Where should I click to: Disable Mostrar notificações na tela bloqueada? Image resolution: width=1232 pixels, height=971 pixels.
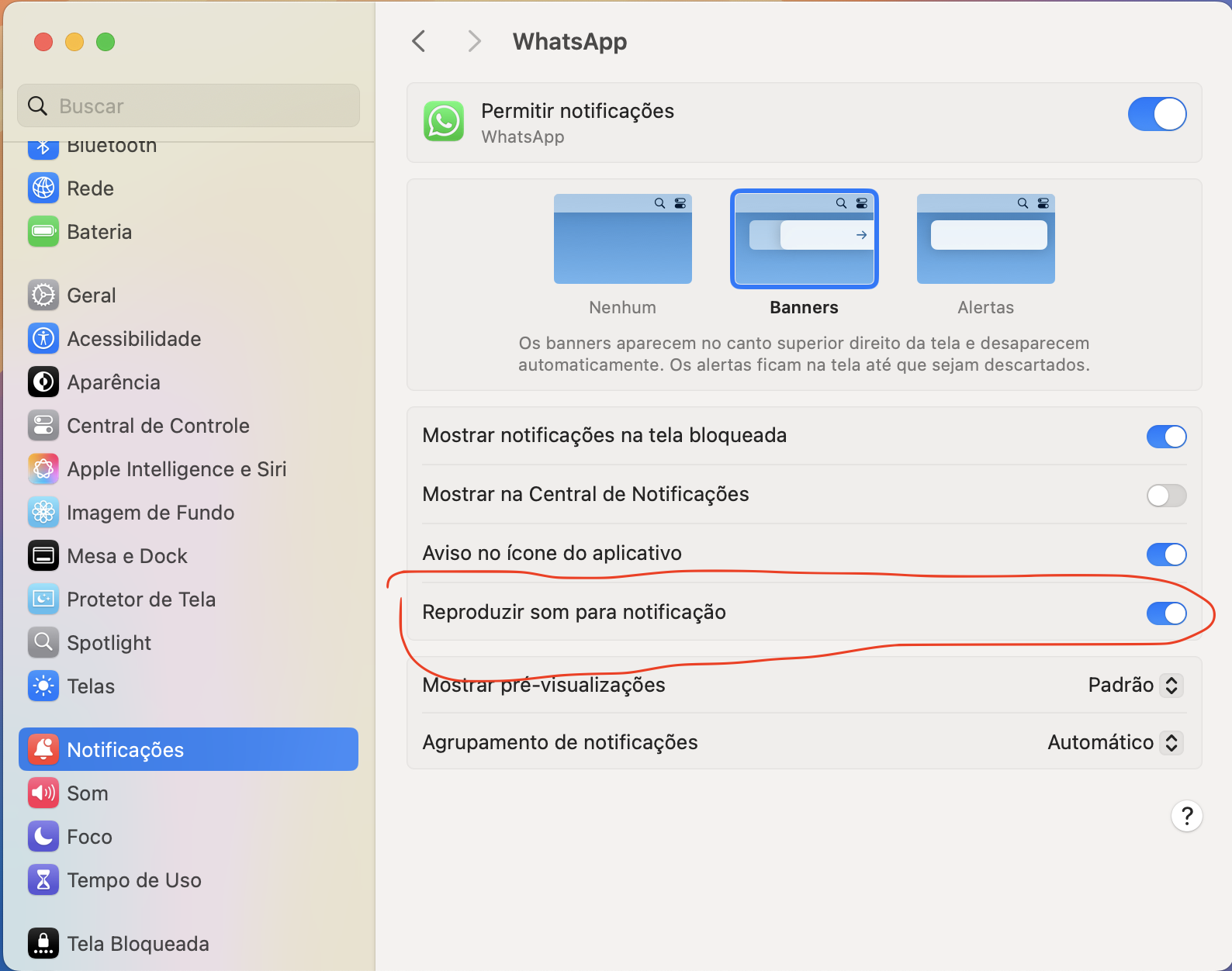pyautogui.click(x=1167, y=437)
